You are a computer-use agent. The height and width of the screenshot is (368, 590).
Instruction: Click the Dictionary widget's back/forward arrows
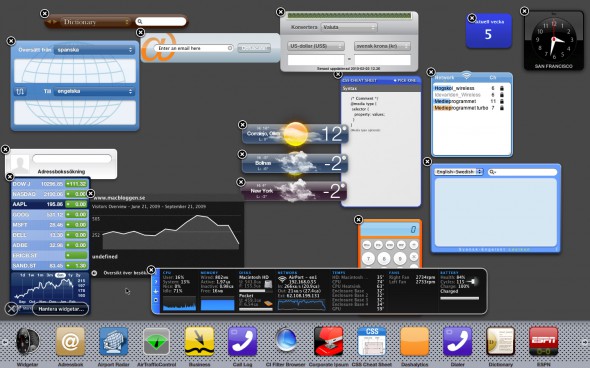click(52, 22)
